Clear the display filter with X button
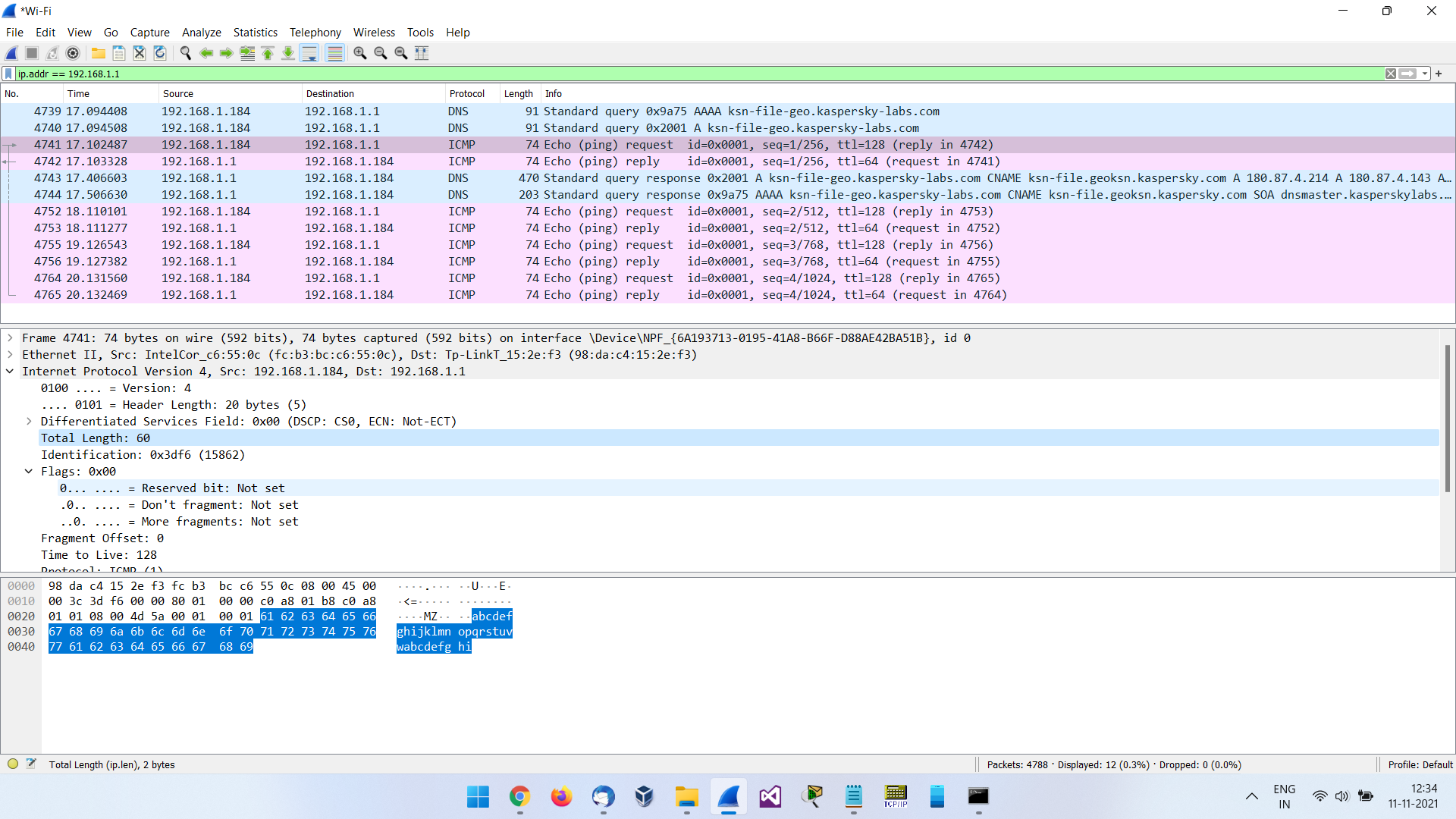Image resolution: width=1456 pixels, height=819 pixels. tap(1391, 74)
